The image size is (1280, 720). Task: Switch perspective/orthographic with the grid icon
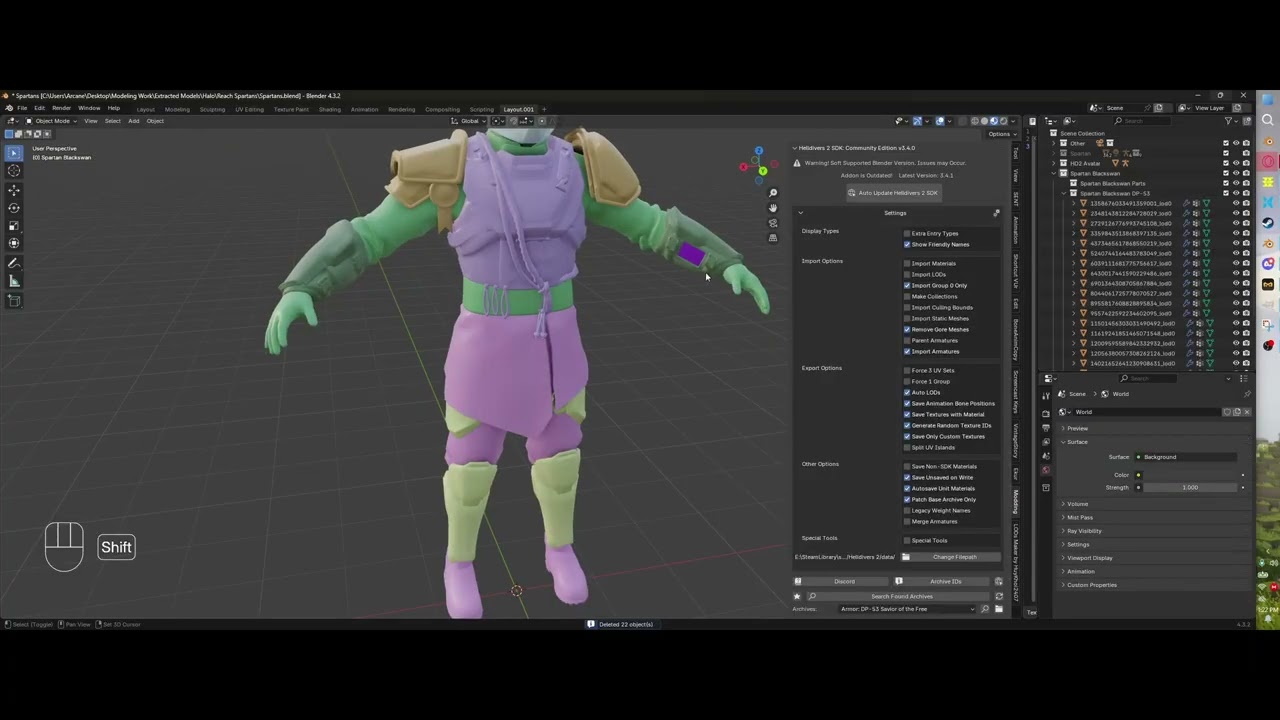coord(773,238)
